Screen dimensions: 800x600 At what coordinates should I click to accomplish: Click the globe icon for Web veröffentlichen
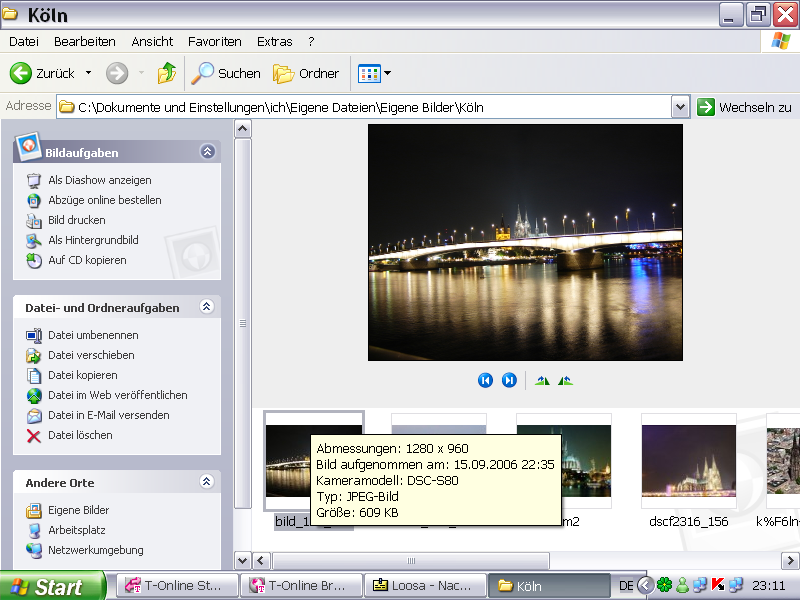pyautogui.click(x=34, y=395)
